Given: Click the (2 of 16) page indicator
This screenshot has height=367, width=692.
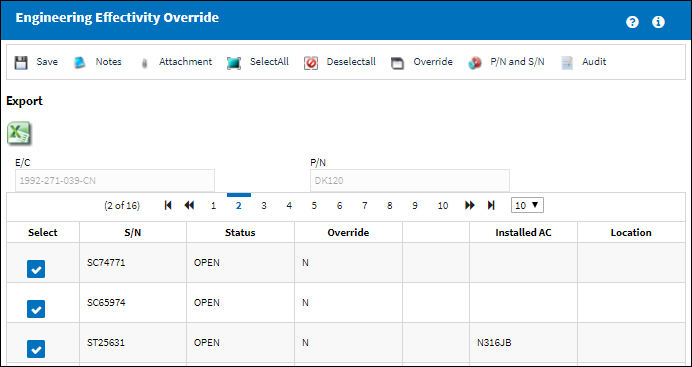Looking at the screenshot, I should pyautogui.click(x=122, y=206).
